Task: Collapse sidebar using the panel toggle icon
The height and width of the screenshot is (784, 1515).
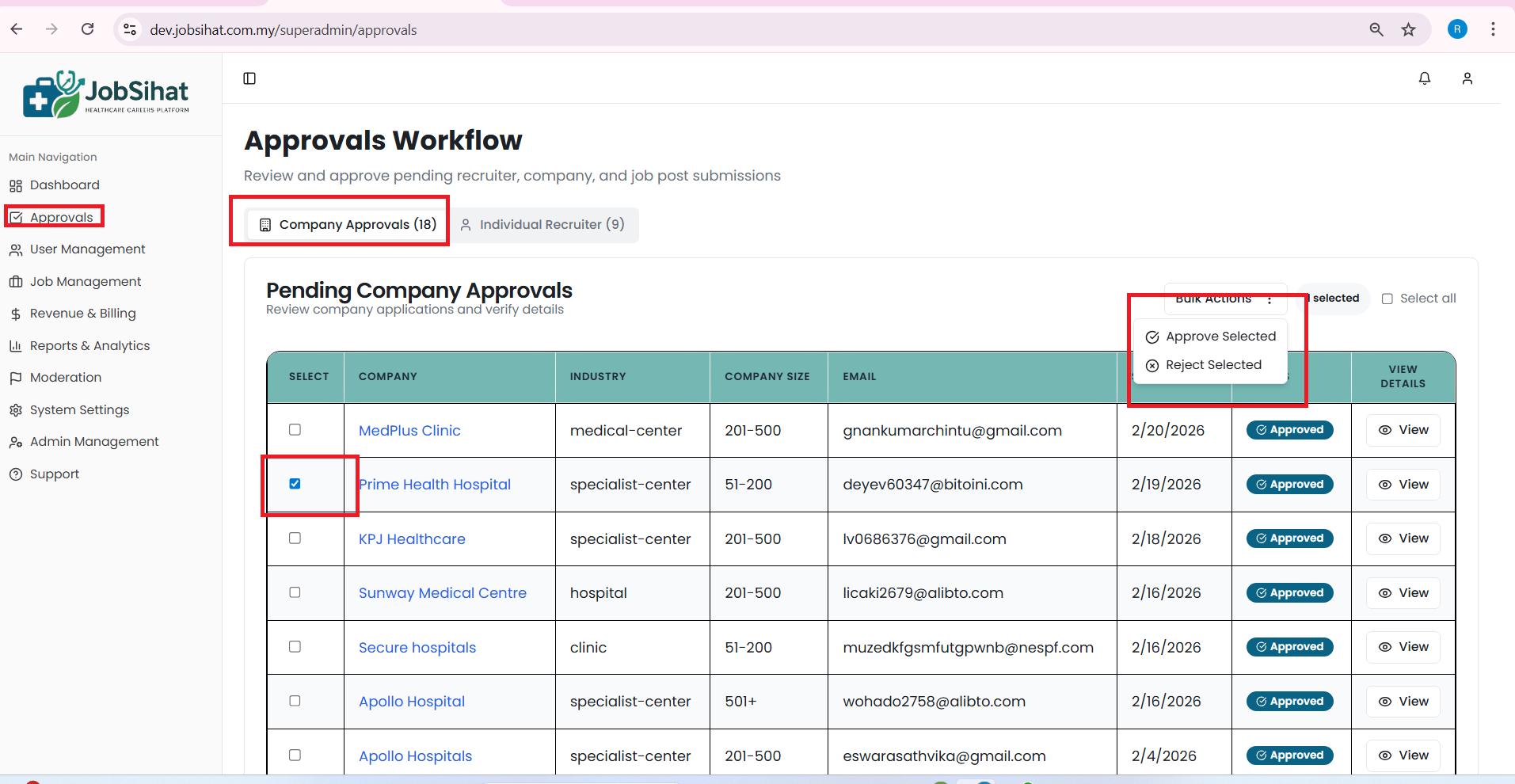Action: point(249,78)
